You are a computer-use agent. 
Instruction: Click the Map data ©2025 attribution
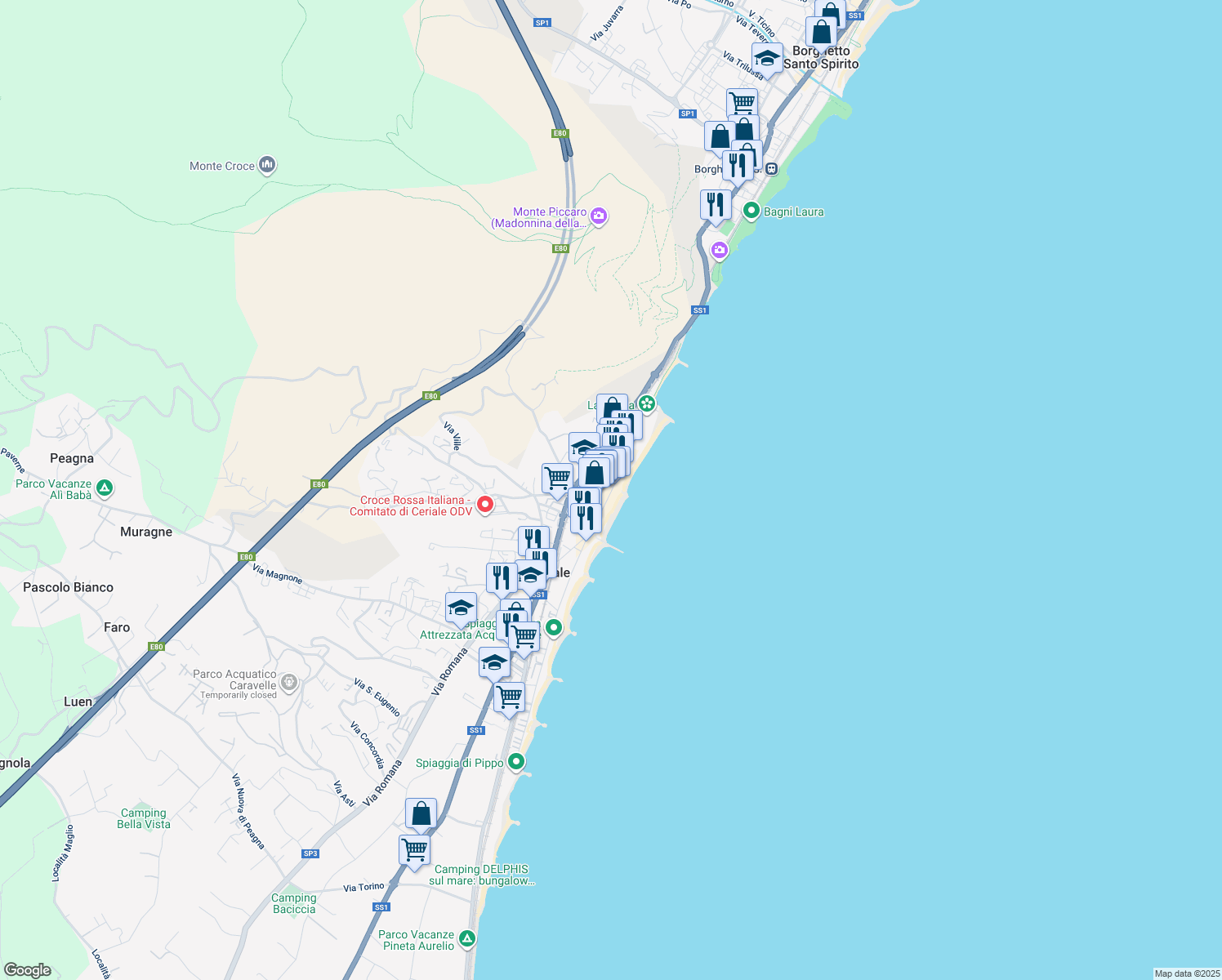tap(1186, 973)
